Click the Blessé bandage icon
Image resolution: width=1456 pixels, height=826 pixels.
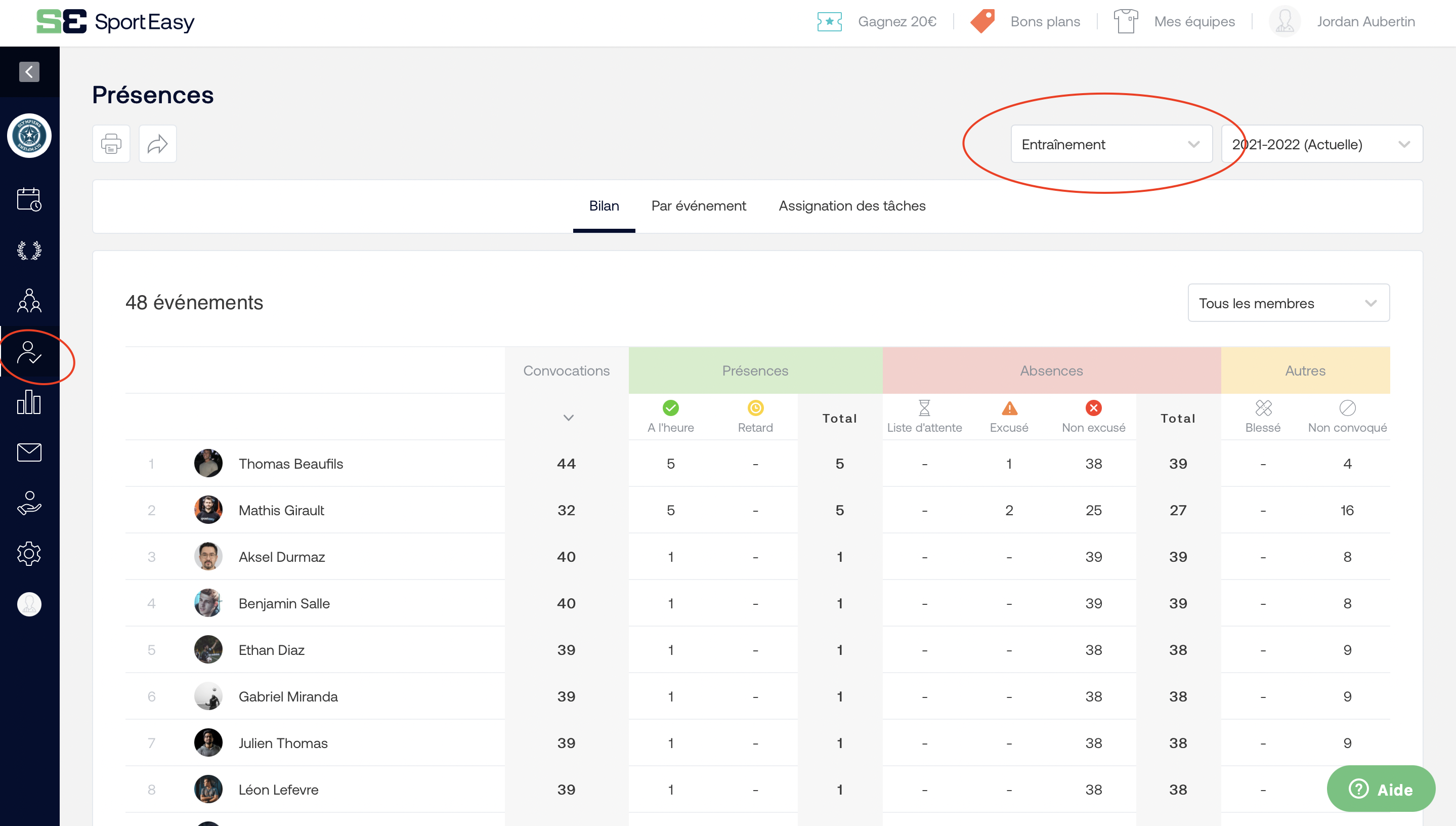click(x=1263, y=408)
